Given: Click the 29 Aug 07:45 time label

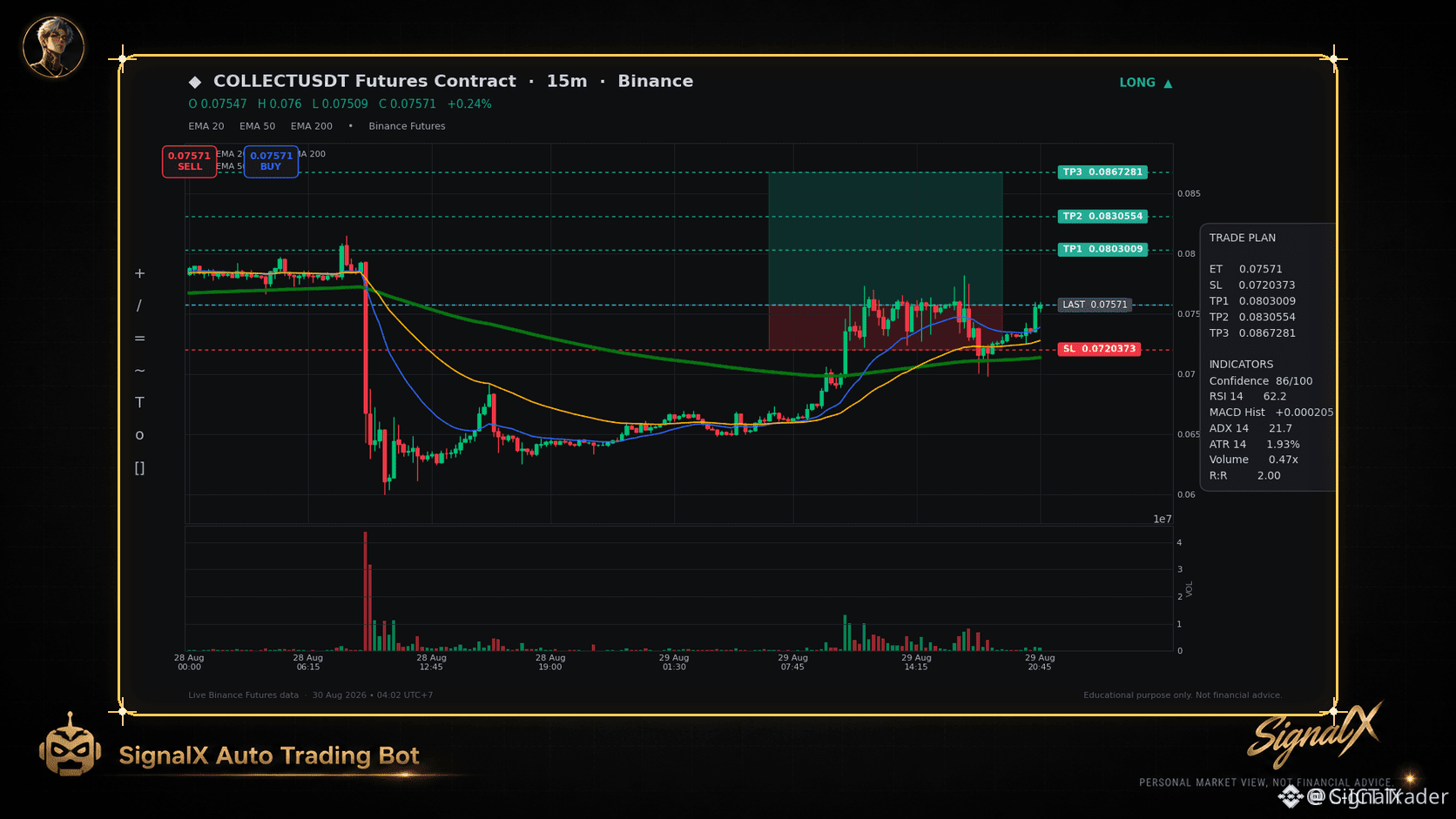Looking at the screenshot, I should point(793,662).
